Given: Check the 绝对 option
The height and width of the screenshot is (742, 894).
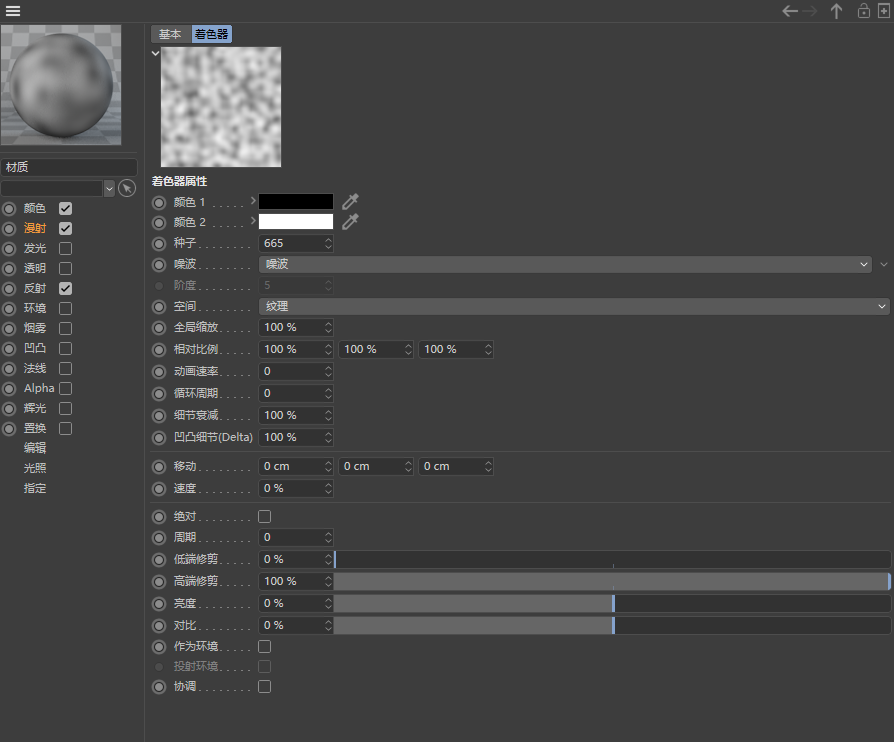Looking at the screenshot, I should click(x=265, y=517).
